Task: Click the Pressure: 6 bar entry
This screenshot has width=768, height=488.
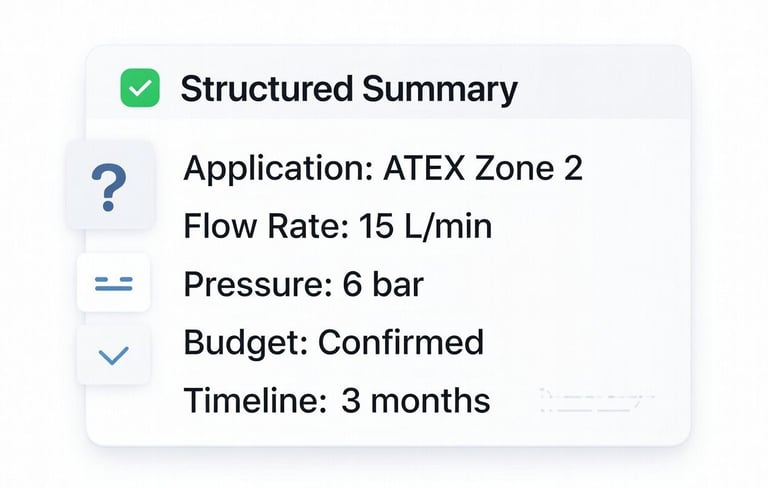Action: point(303,284)
